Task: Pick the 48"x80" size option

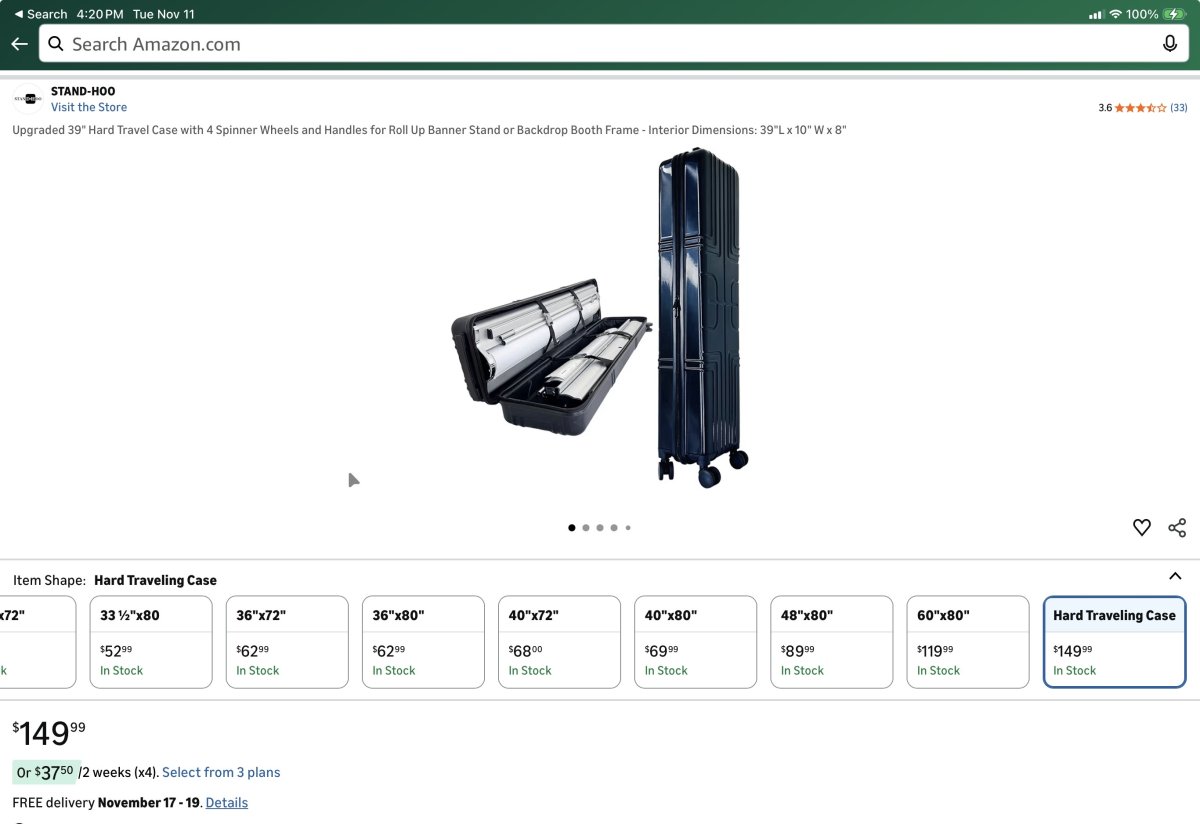Action: 831,642
